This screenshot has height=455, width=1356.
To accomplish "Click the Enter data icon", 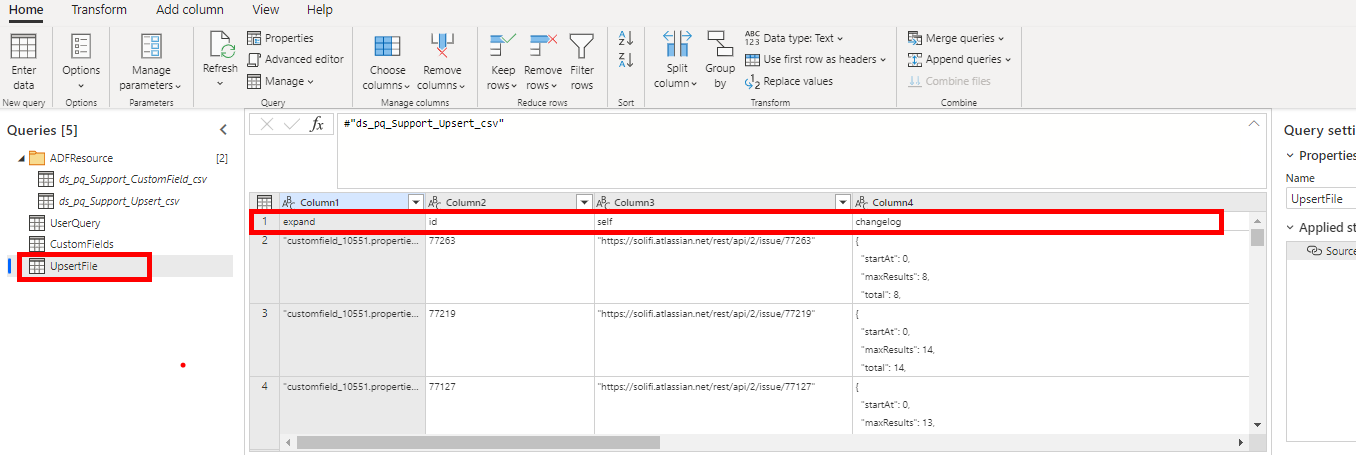I will (23, 46).
